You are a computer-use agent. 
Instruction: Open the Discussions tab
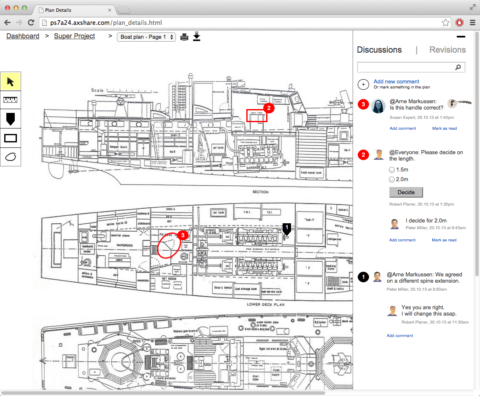click(x=379, y=50)
